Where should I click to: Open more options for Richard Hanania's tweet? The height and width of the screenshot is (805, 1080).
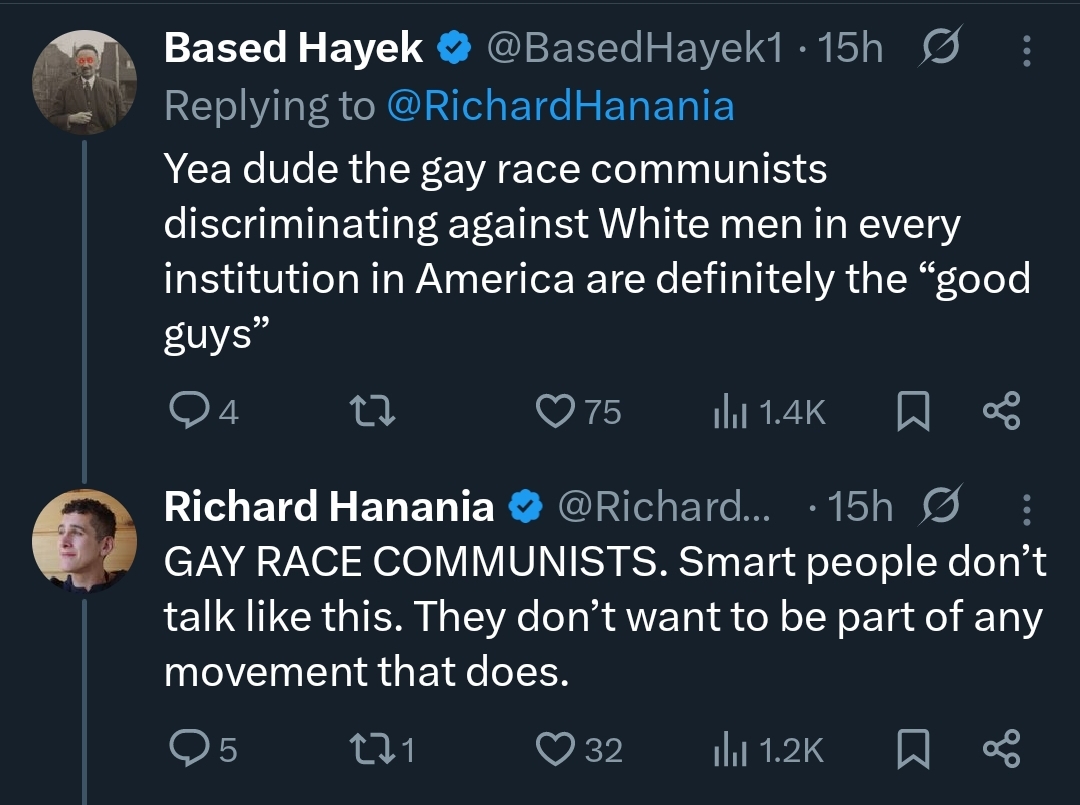pos(1027,508)
